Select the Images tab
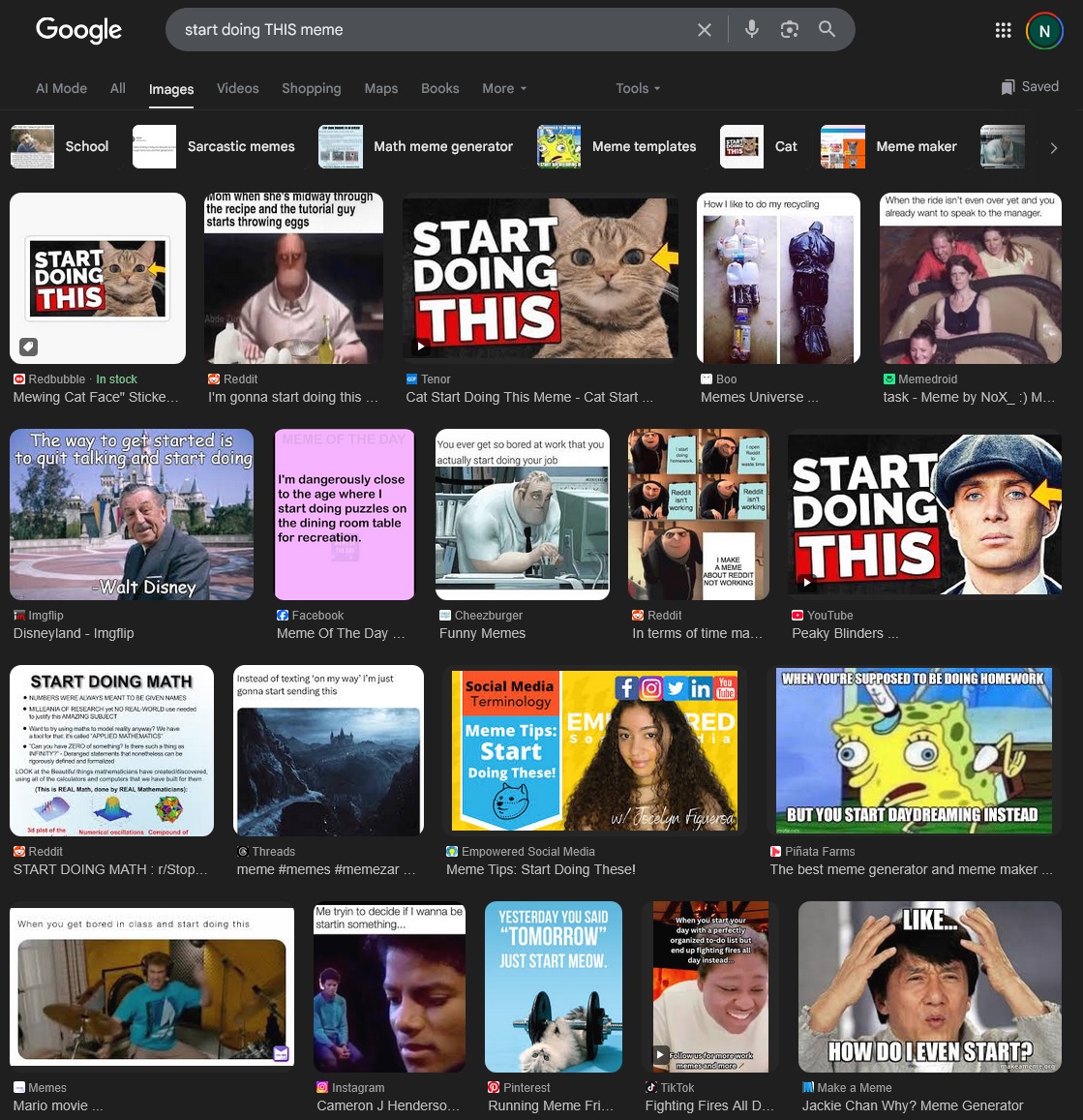Viewport: 1083px width, 1120px height. pyautogui.click(x=171, y=89)
